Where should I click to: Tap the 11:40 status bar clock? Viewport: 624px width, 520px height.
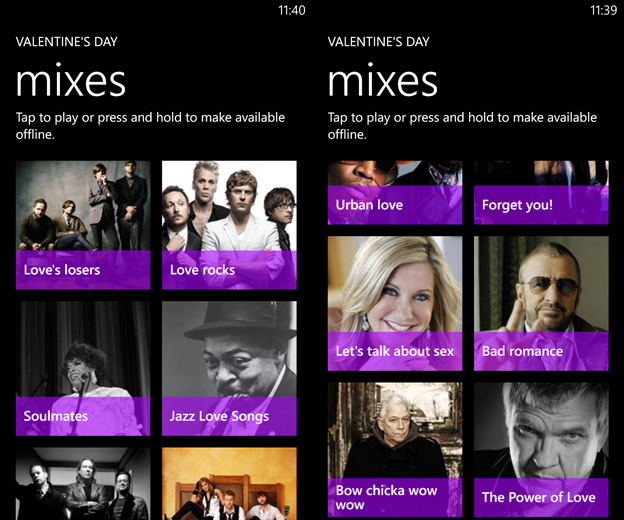coord(292,10)
